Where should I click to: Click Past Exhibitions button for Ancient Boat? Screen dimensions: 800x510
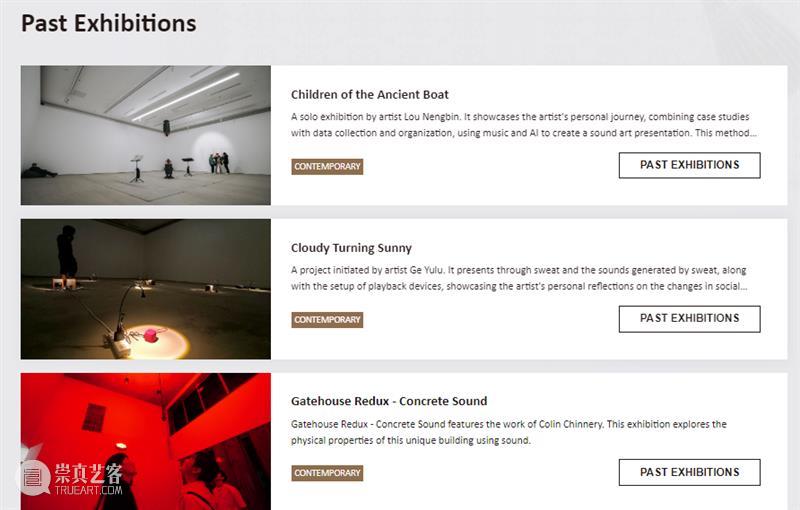click(689, 165)
